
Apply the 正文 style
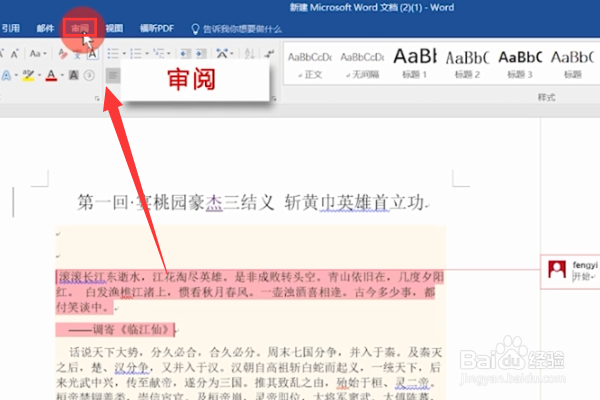(x=310, y=64)
